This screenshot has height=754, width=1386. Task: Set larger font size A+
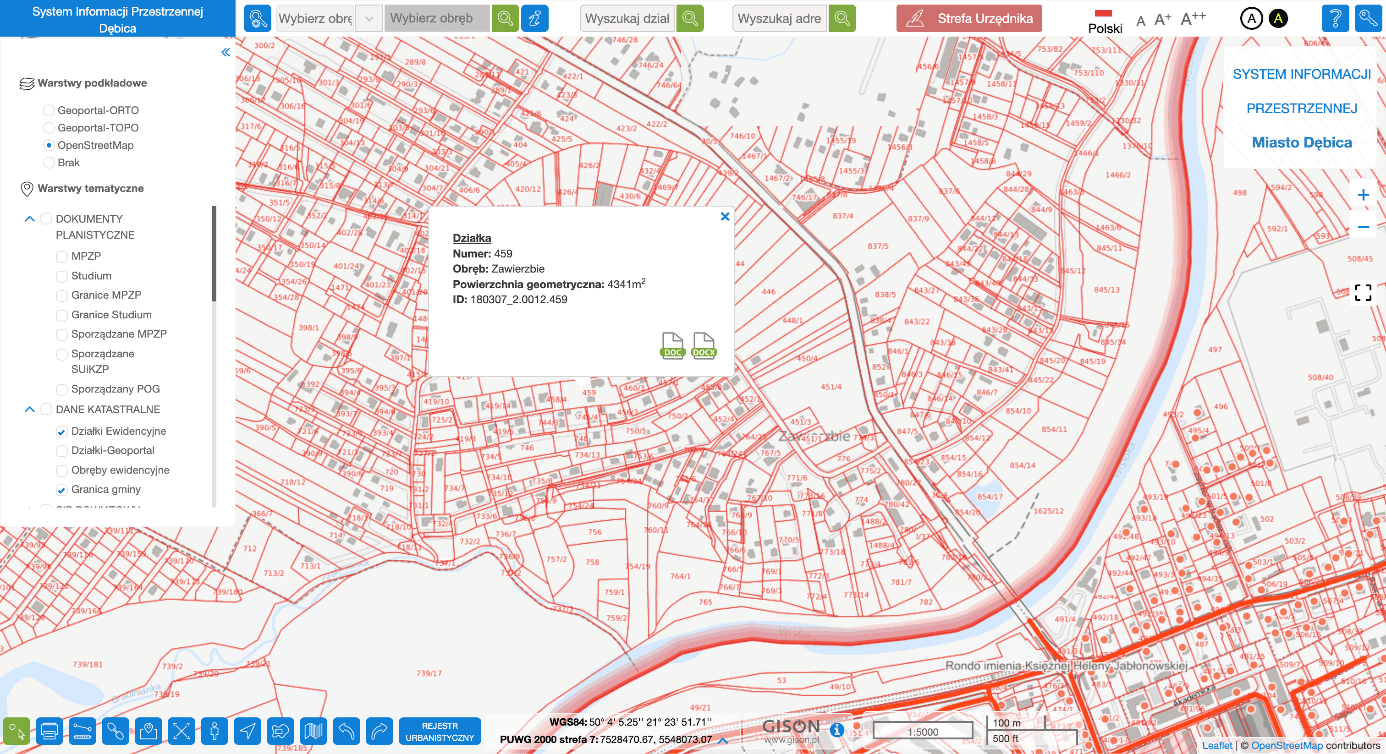[x=1163, y=19]
